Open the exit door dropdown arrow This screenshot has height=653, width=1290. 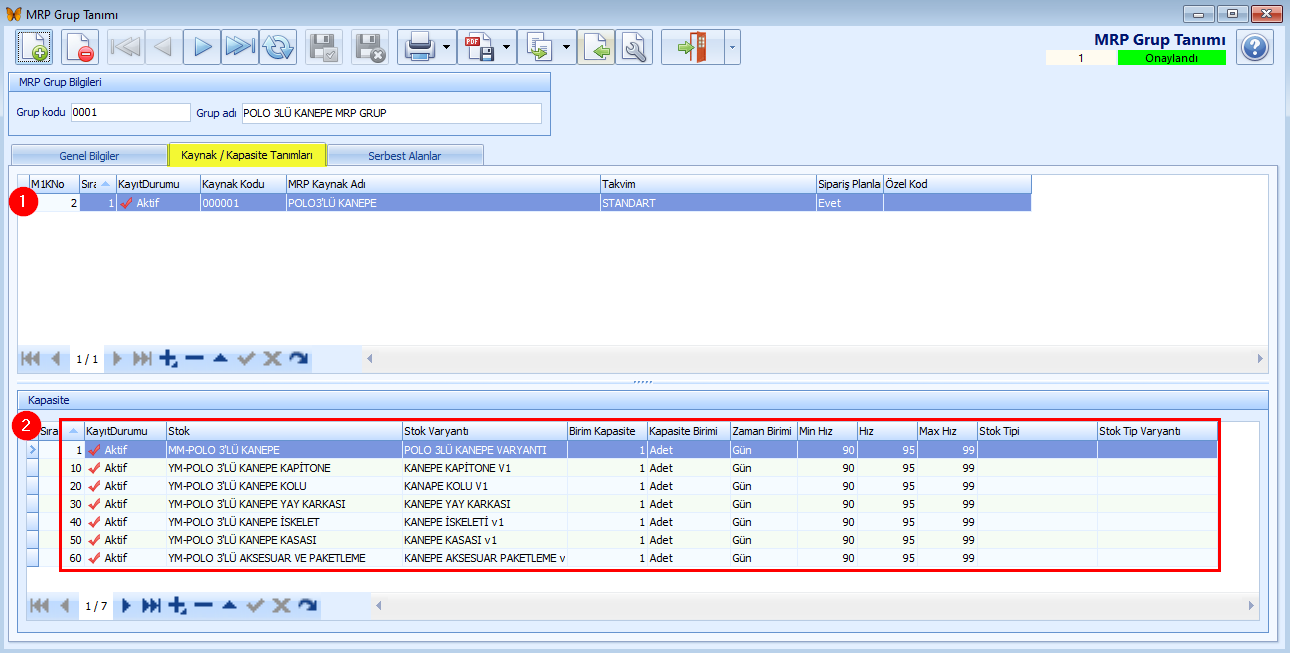point(732,47)
